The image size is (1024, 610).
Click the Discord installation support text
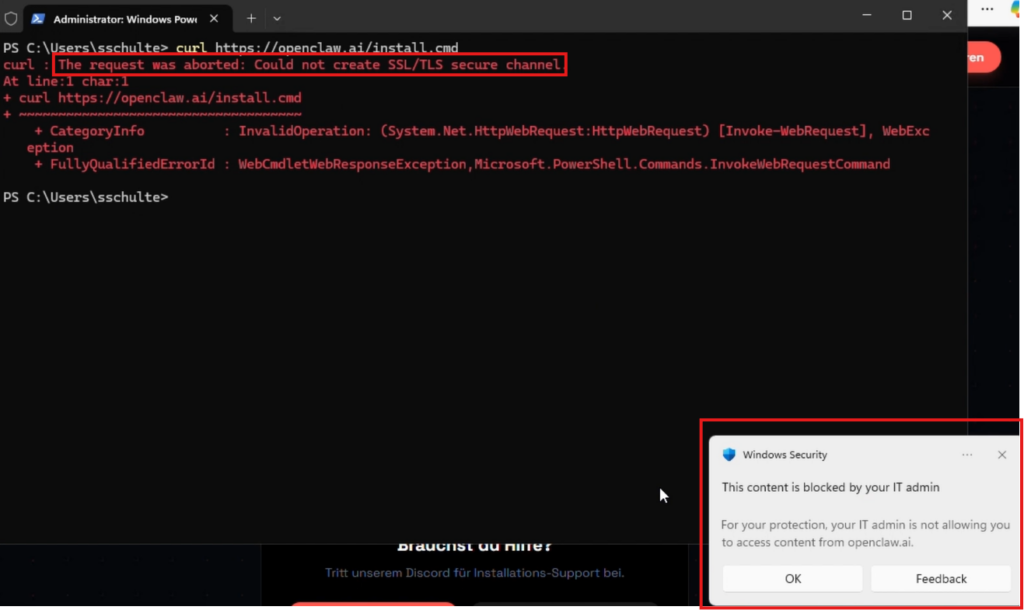(475, 573)
